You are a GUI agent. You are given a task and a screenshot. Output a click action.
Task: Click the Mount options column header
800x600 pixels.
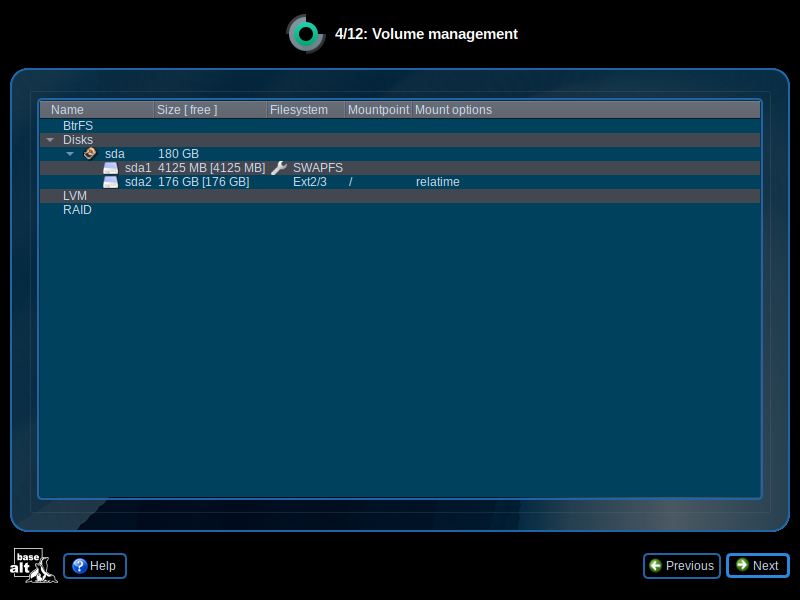[586, 110]
